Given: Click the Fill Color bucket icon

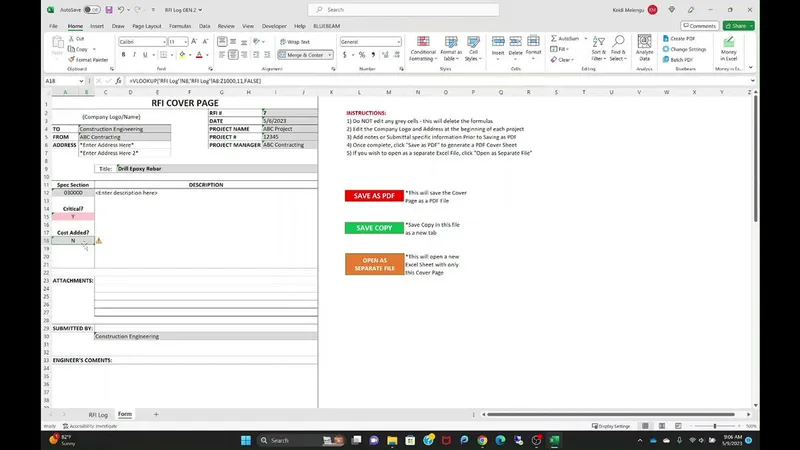Looking at the screenshot, I should 182,55.
